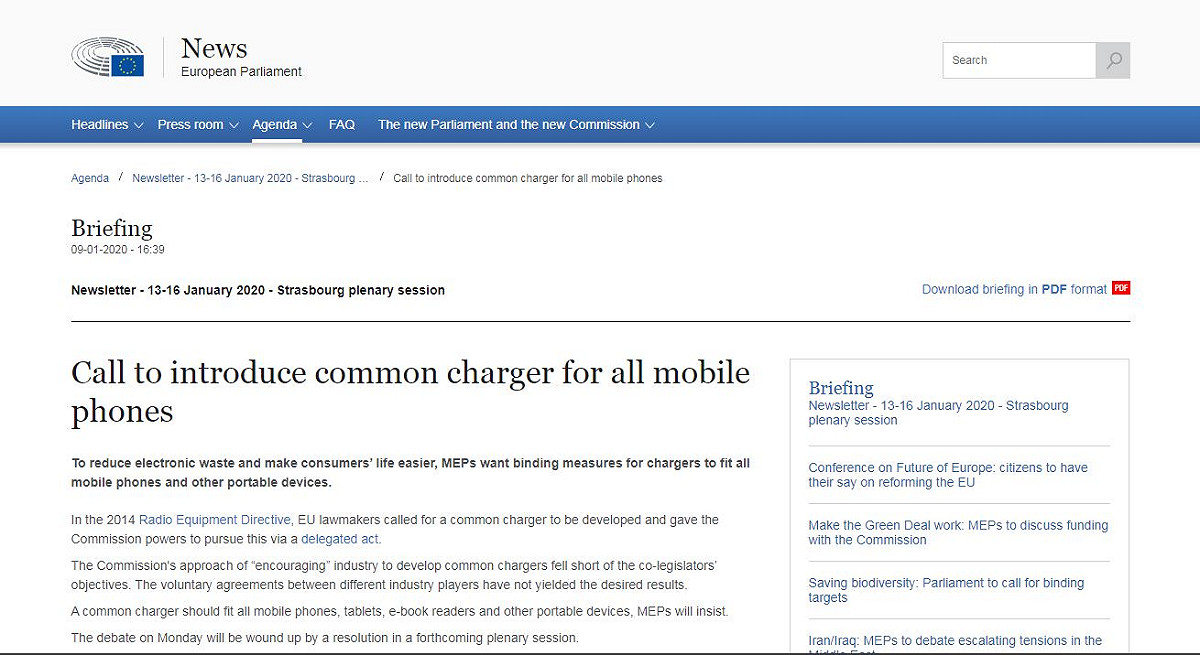Click the European Parliament subtitle text
Viewport: 1200px width, 655px height.
[241, 72]
